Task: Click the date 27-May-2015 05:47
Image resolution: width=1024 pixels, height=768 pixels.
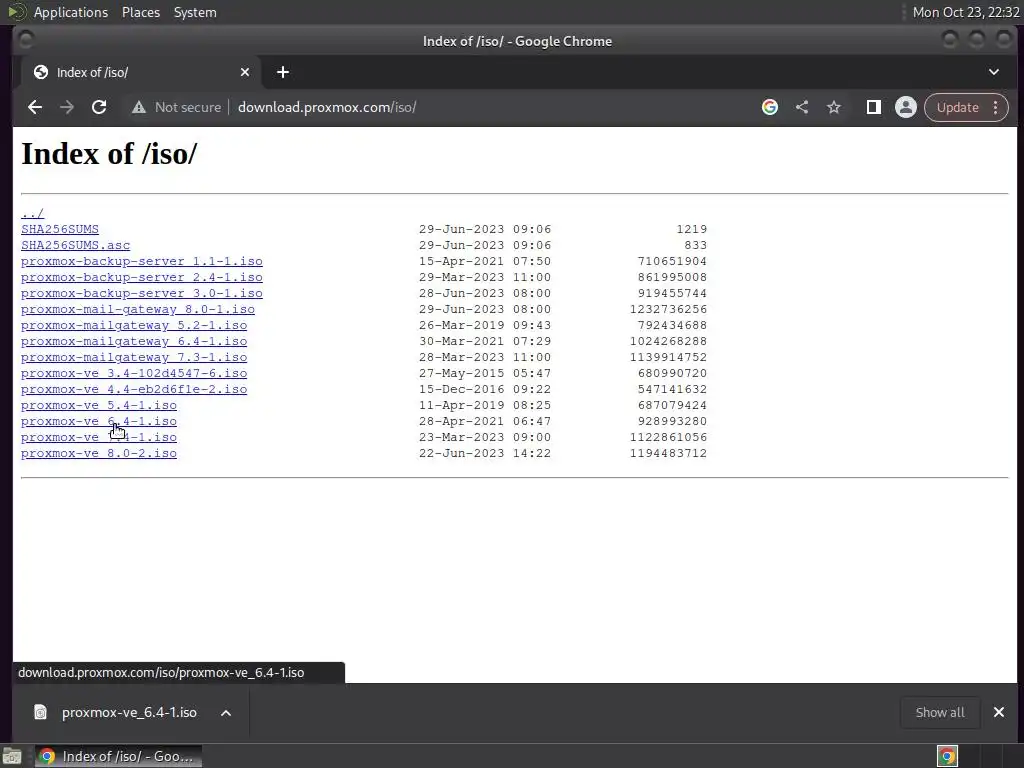Action: [485, 374]
